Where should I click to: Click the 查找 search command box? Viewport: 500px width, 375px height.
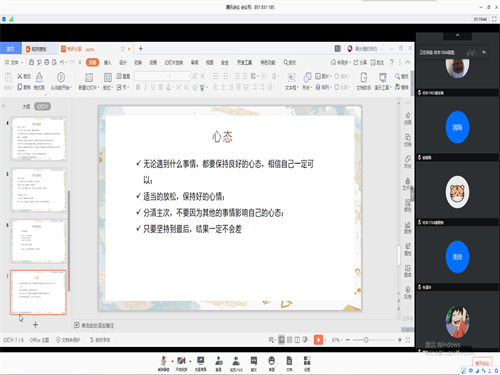coord(290,62)
